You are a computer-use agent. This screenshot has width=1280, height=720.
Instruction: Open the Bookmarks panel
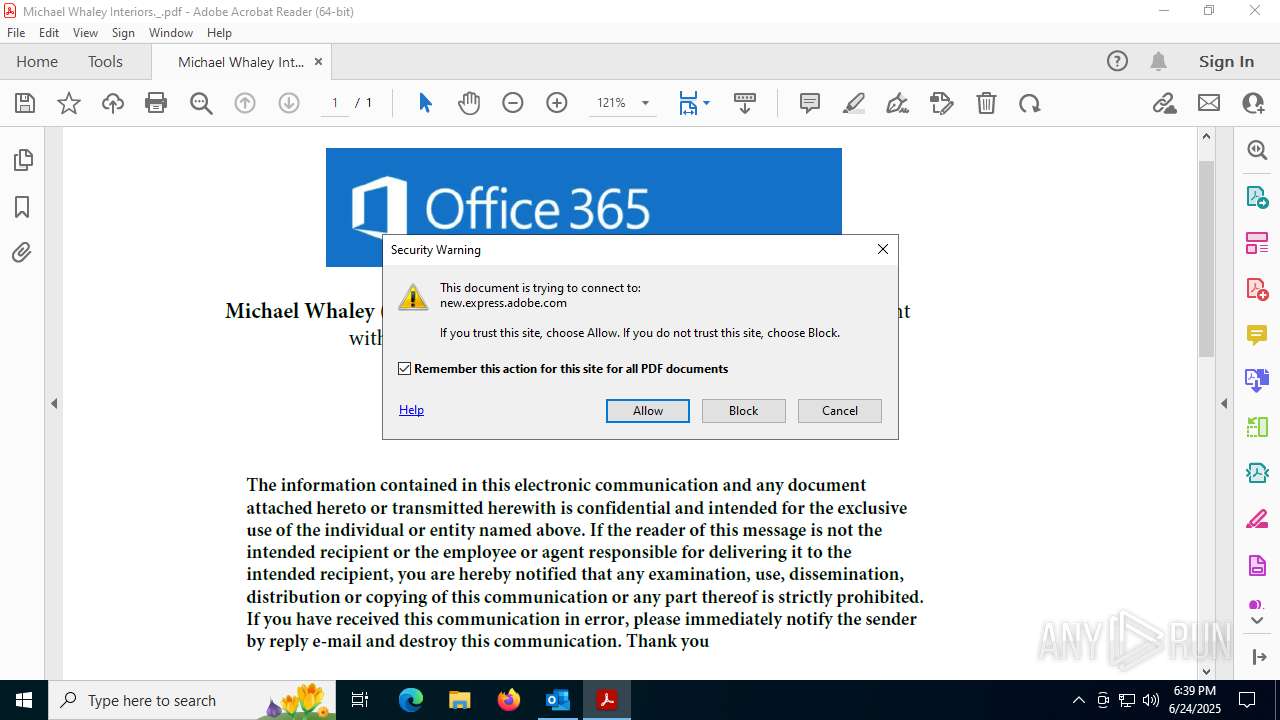pyautogui.click(x=22, y=207)
